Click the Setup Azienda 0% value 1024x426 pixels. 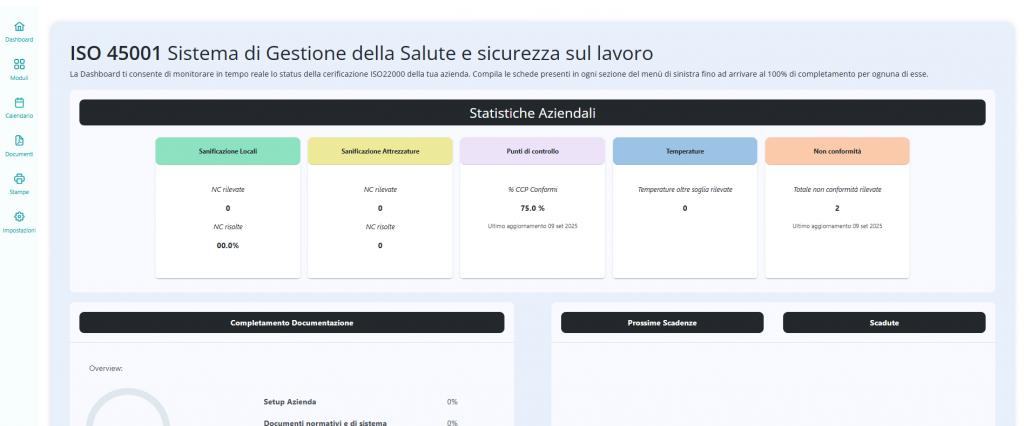point(452,402)
